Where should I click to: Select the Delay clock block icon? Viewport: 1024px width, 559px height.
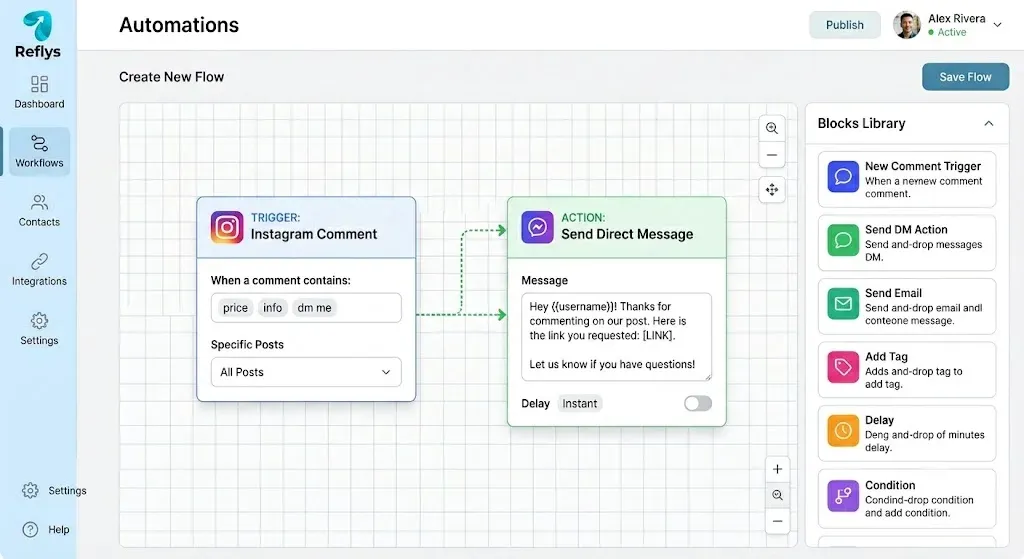843,430
